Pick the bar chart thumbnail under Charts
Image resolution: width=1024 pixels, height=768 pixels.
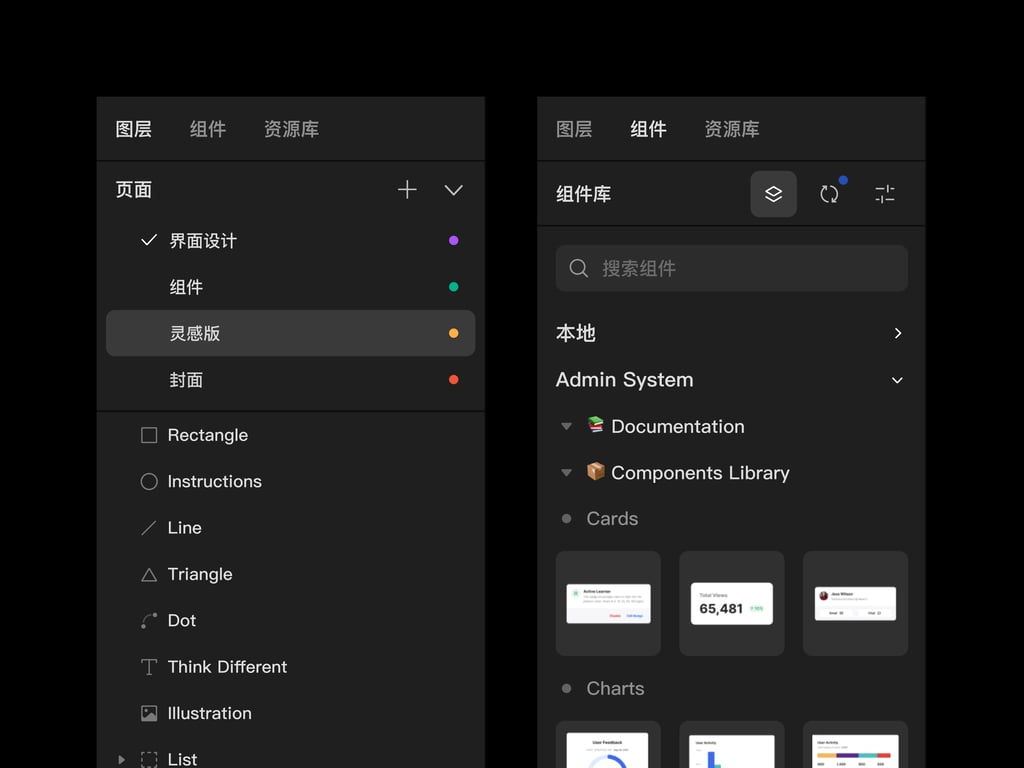(x=731, y=744)
